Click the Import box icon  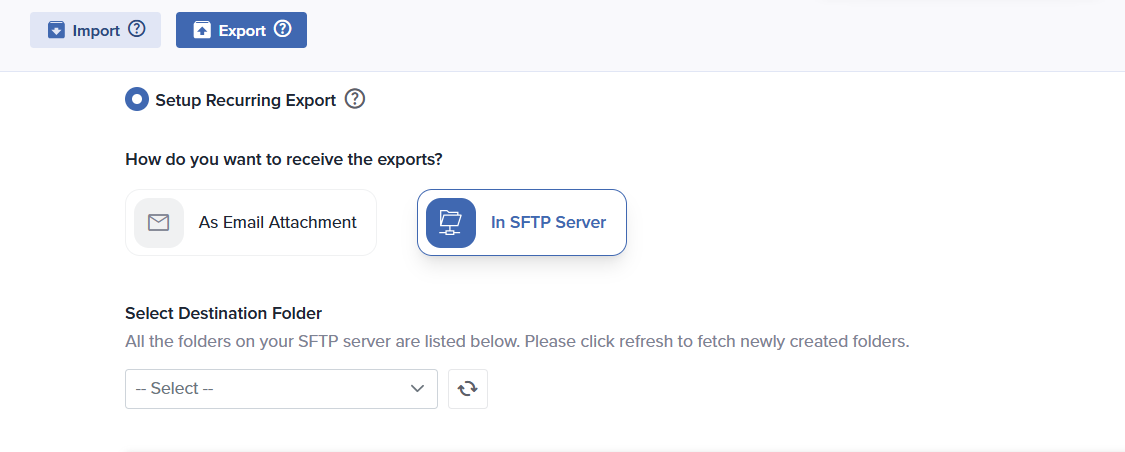point(56,31)
